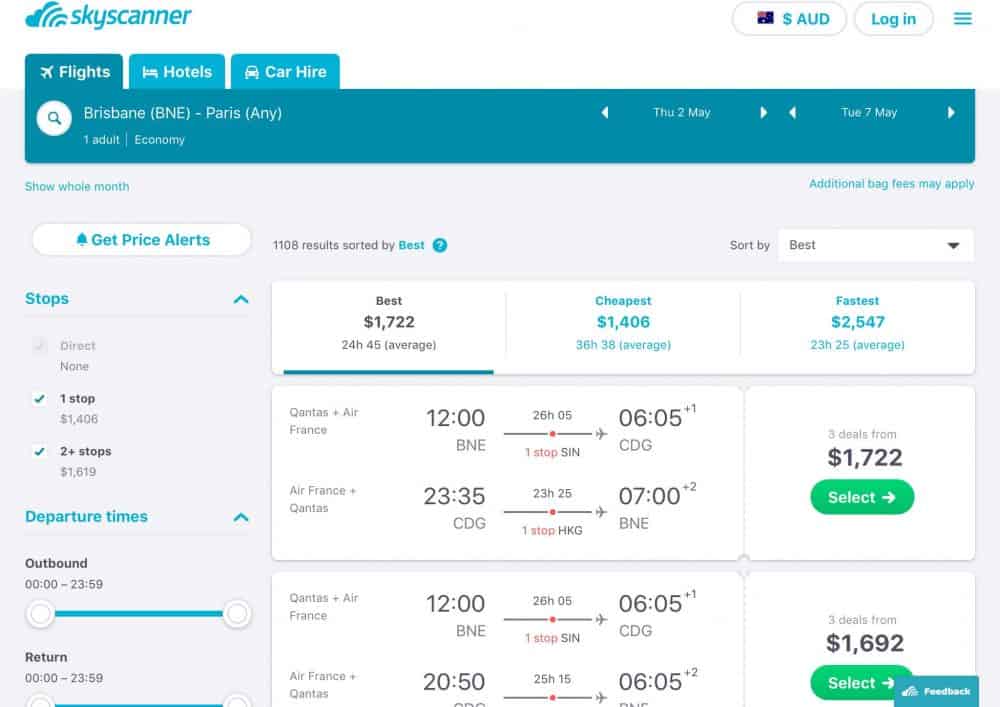The image size is (1000, 707).
Task: Click Additional bag fees may apply link
Action: click(x=892, y=184)
